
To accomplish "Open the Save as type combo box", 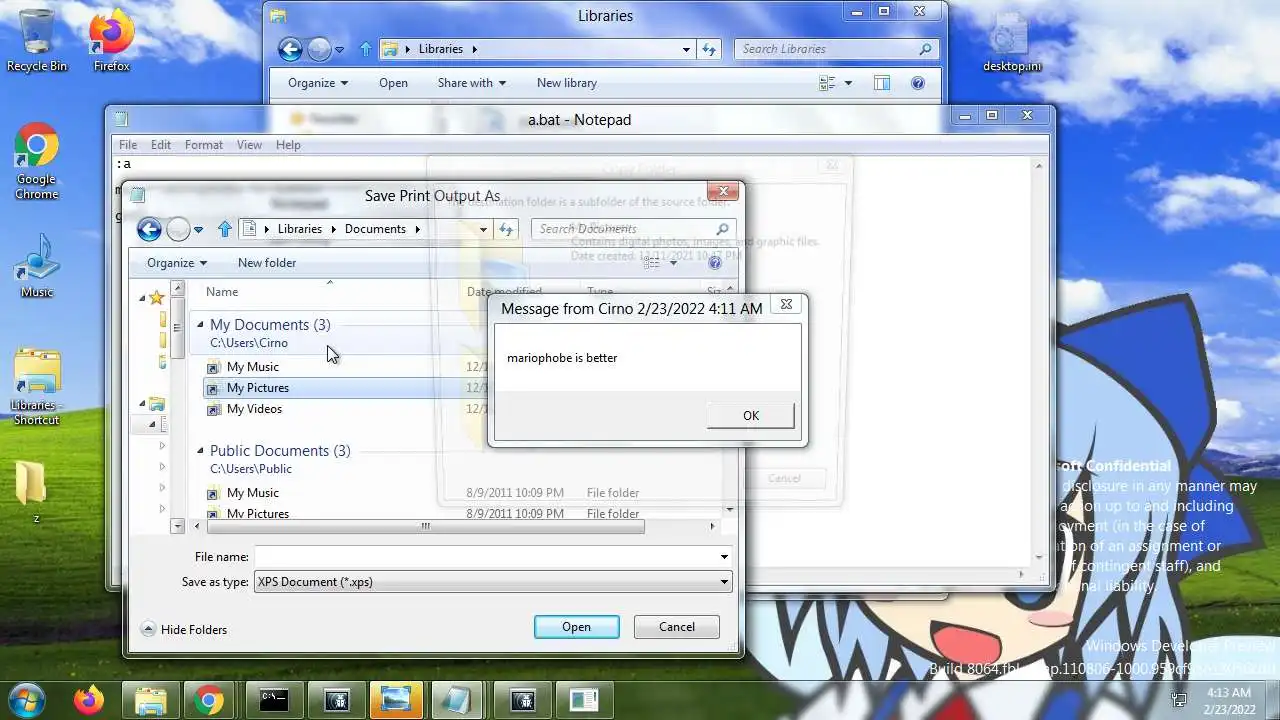I will click(x=493, y=582).
